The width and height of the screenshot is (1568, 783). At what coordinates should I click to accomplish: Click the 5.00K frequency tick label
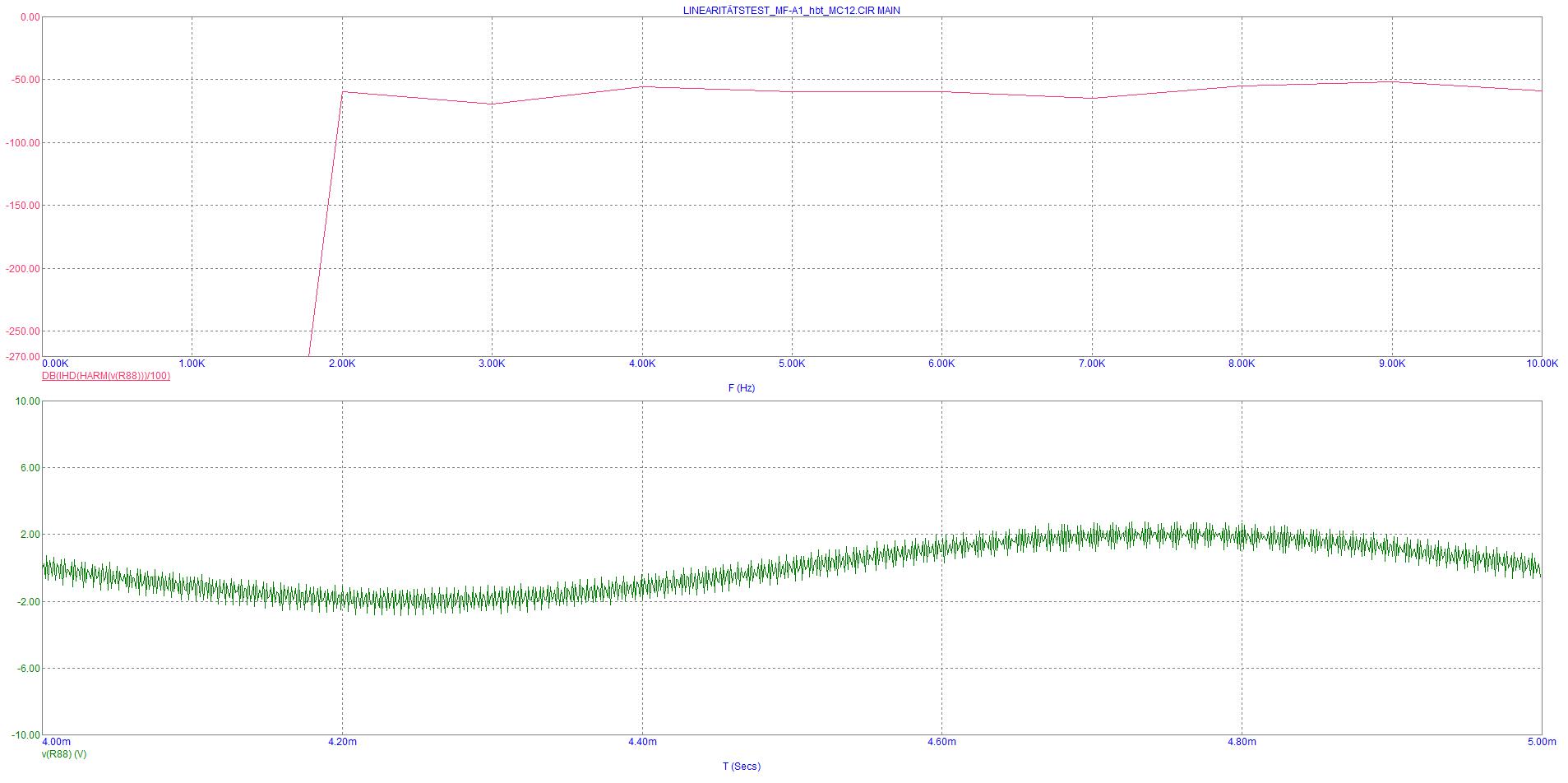(x=792, y=364)
